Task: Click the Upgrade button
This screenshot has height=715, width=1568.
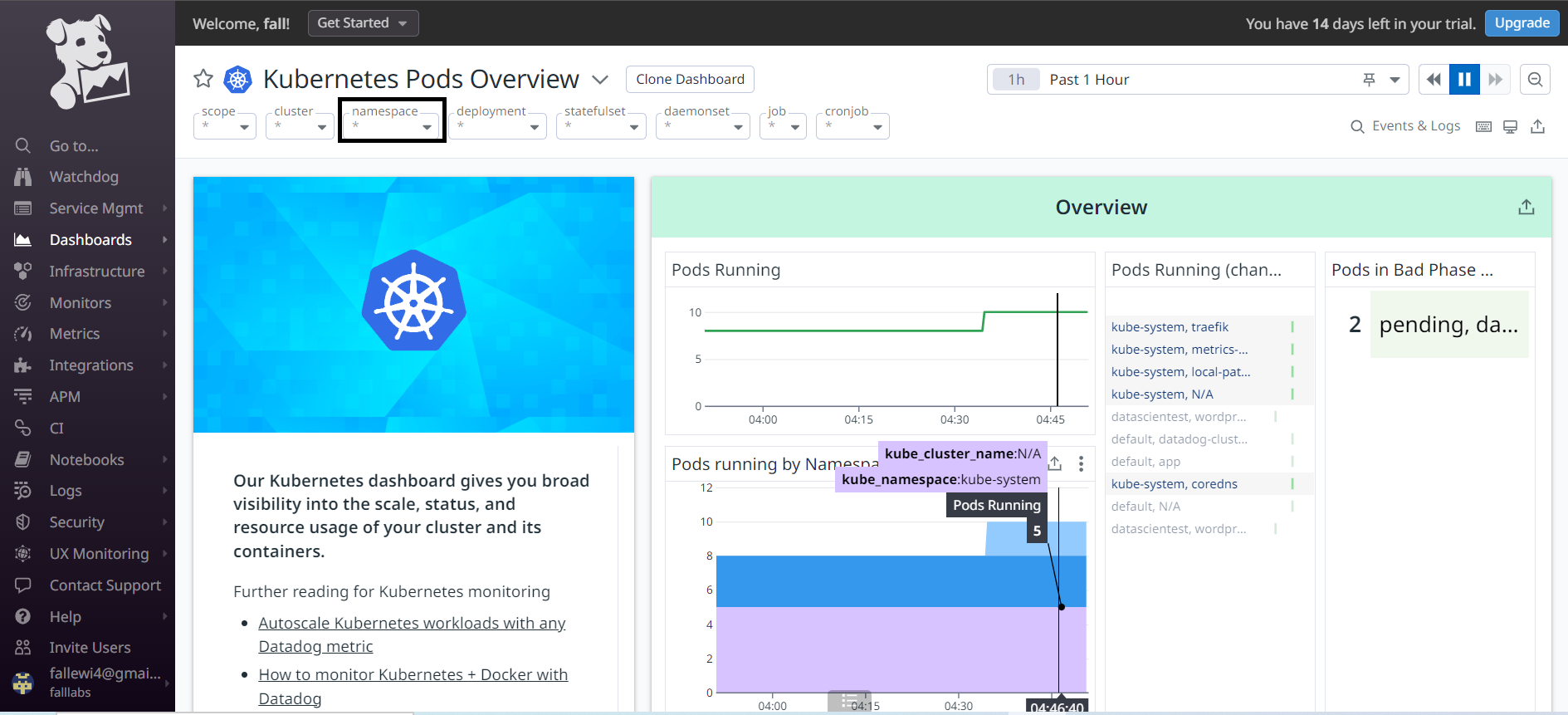Action: point(1522,23)
